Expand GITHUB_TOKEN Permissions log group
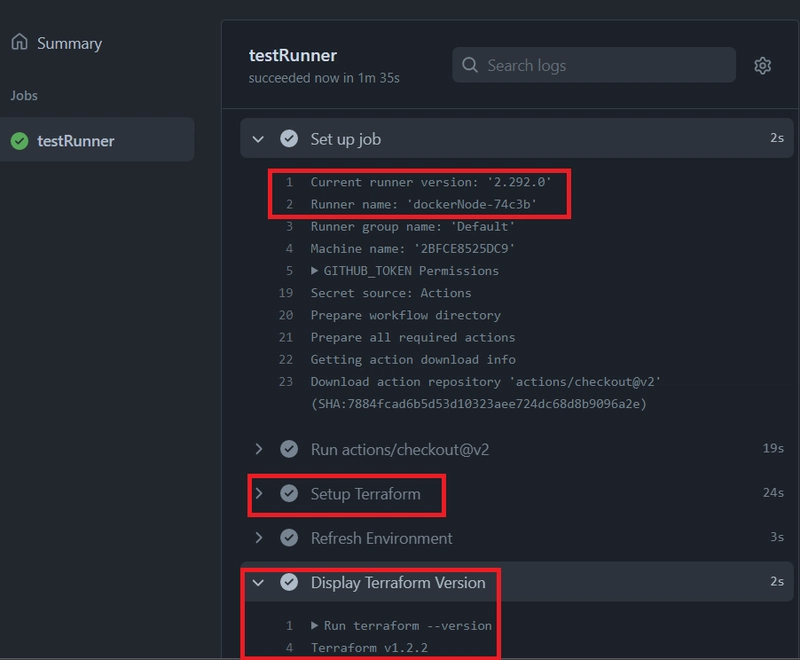 pyautogui.click(x=315, y=271)
